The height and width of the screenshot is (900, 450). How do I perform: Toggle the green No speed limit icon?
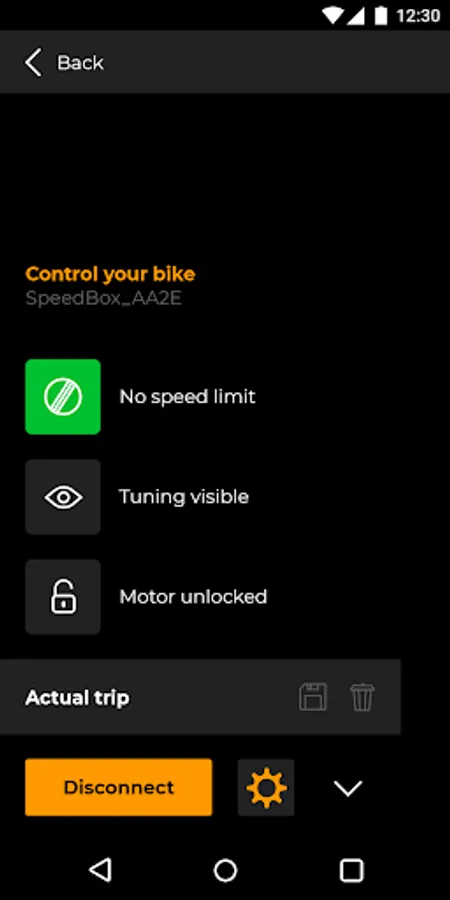pos(63,397)
